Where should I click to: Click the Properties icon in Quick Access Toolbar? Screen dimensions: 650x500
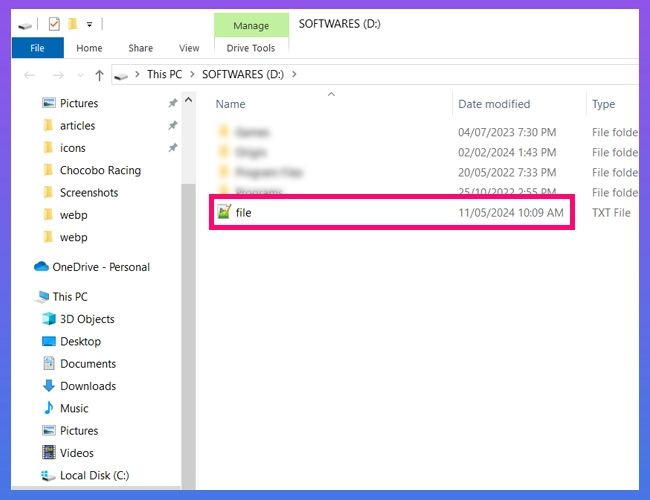[54, 23]
